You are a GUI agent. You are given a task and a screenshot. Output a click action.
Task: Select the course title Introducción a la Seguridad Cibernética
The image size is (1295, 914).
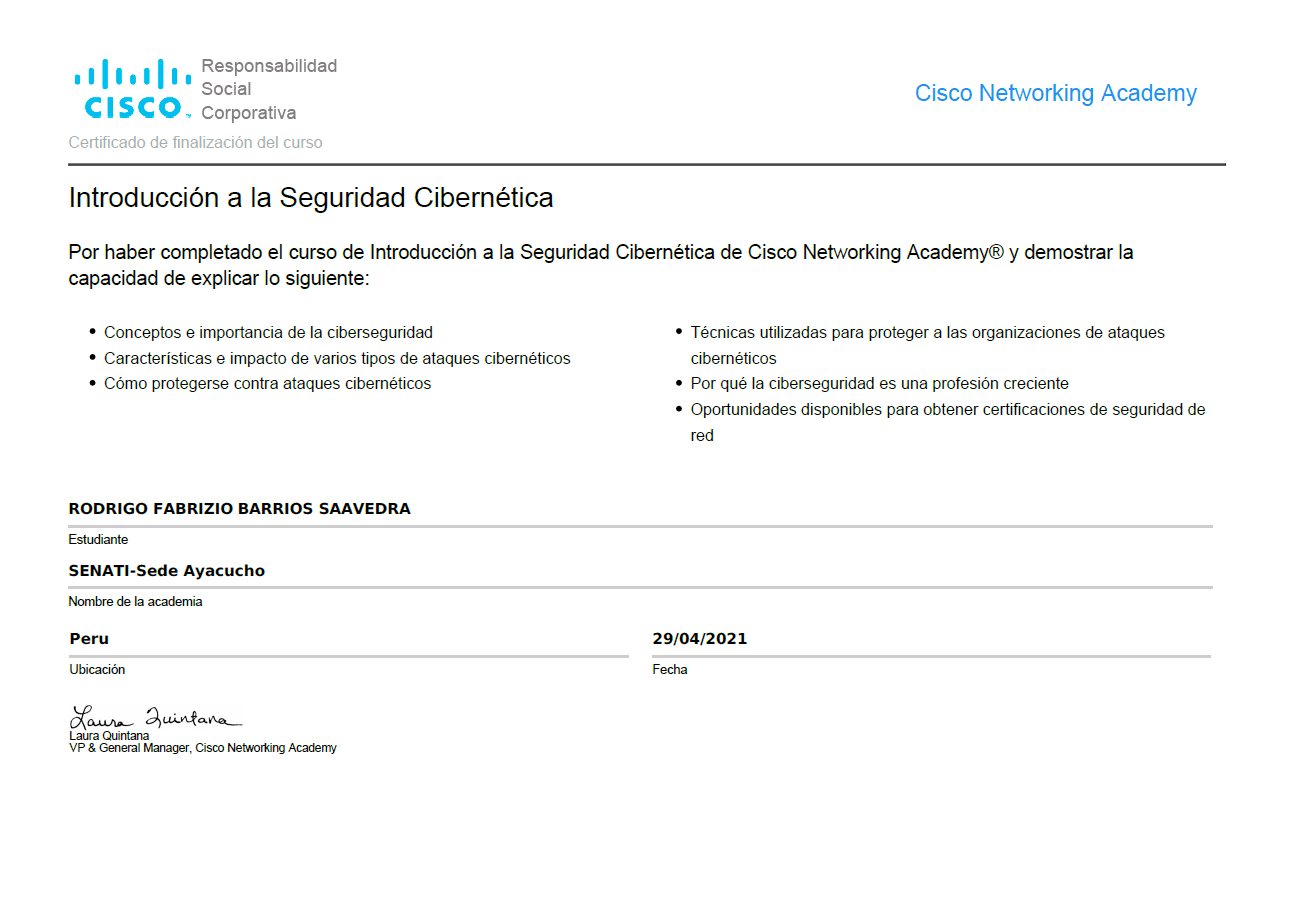310,197
